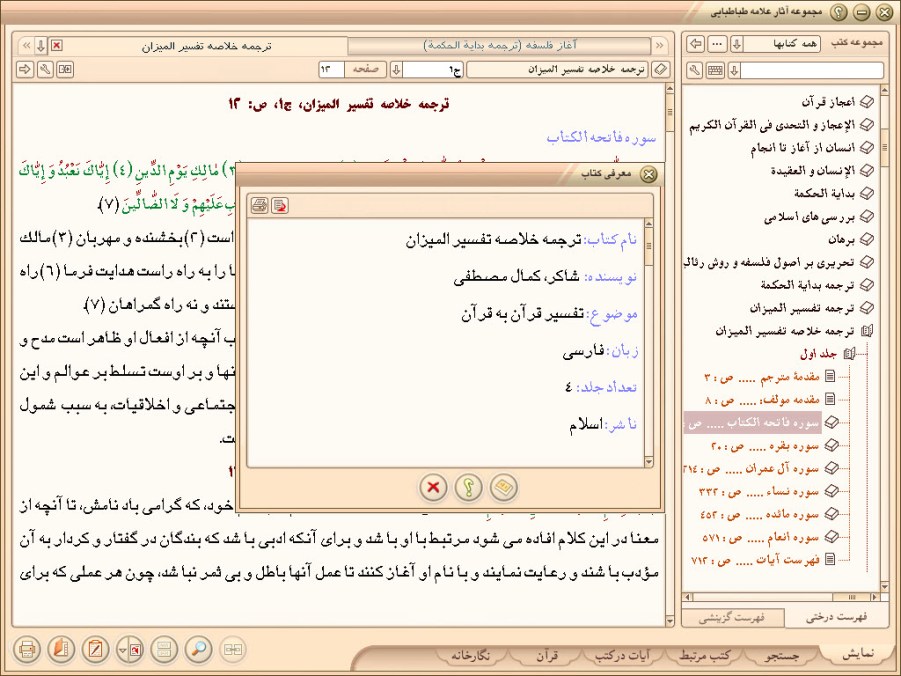
Task: Click the print button in the bottom toolbar
Action: click(x=26, y=650)
